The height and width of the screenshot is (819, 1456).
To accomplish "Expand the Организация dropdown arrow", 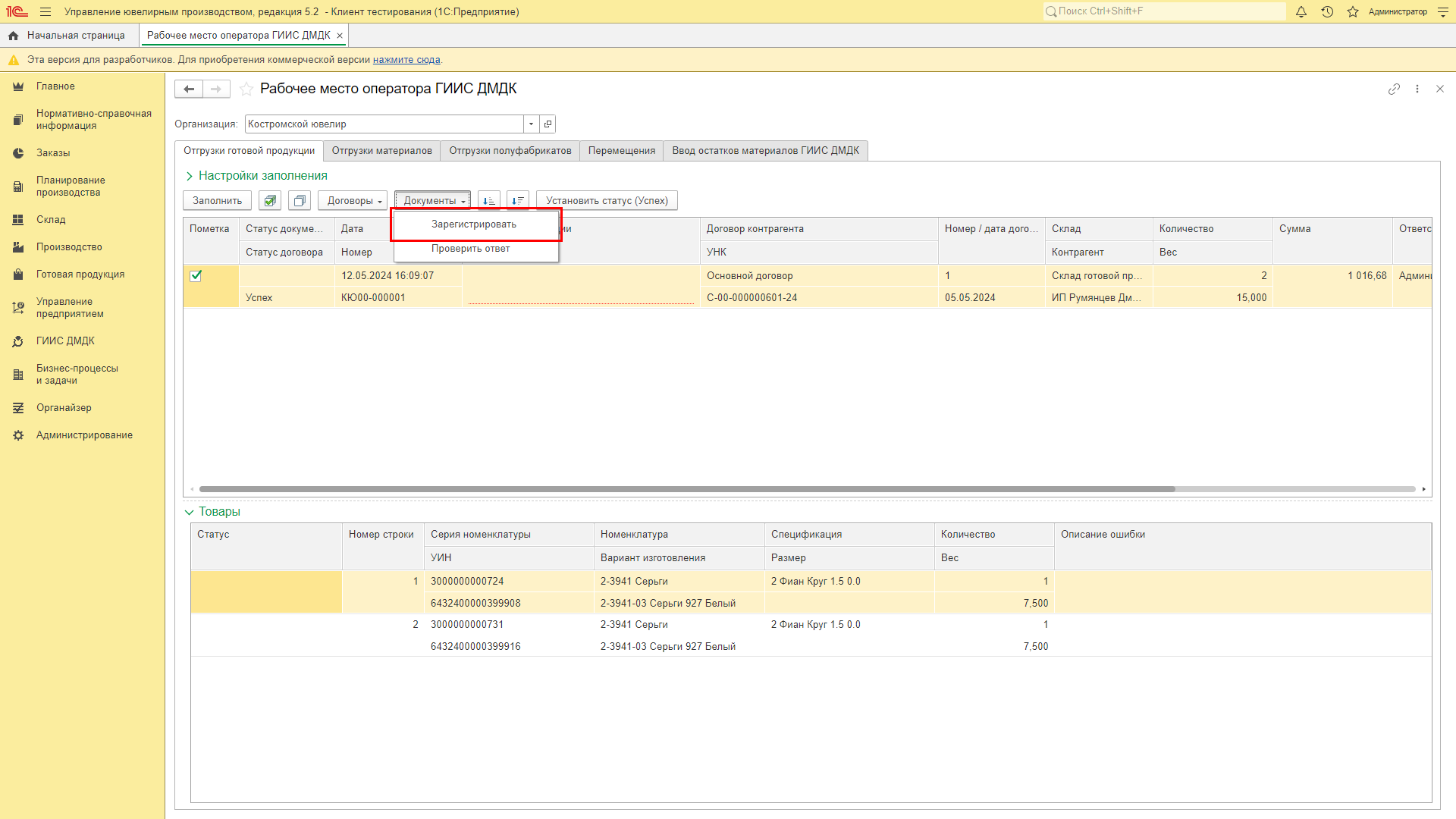I will pos(531,124).
